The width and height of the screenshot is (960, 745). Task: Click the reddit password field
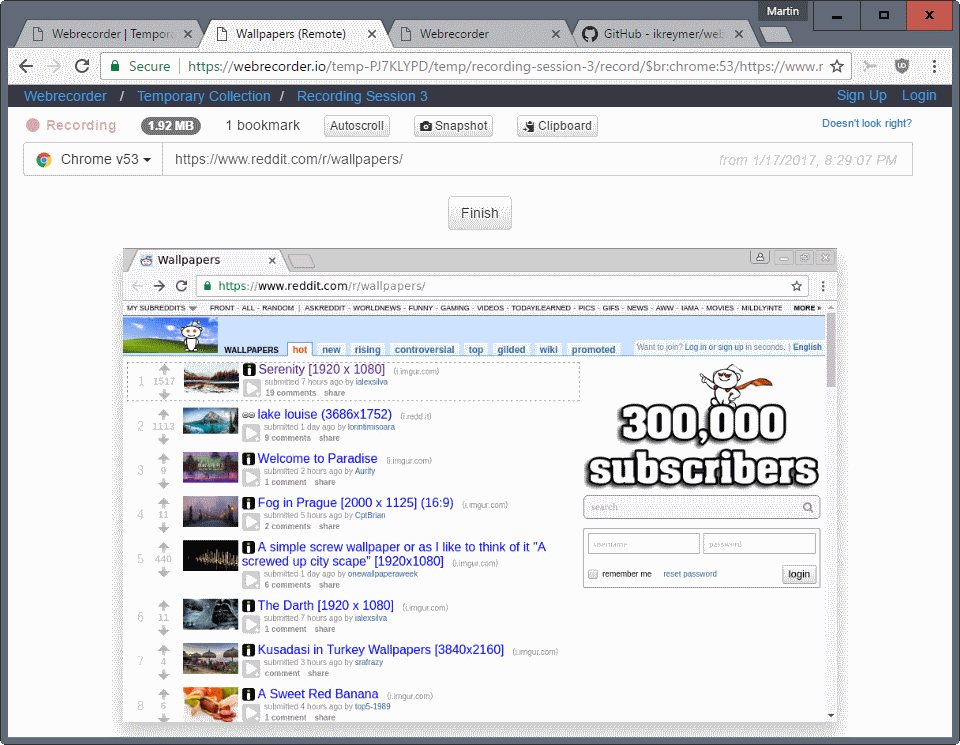pos(759,544)
